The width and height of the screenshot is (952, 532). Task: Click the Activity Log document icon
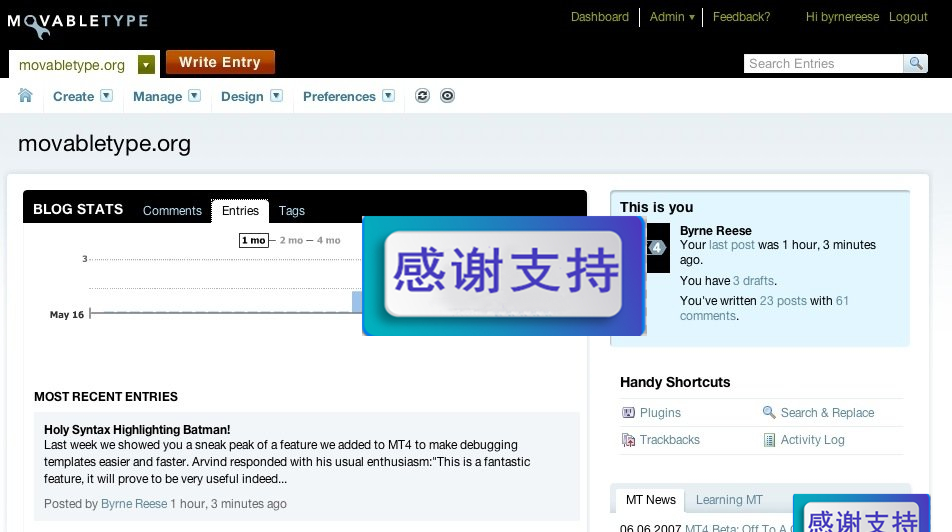769,440
